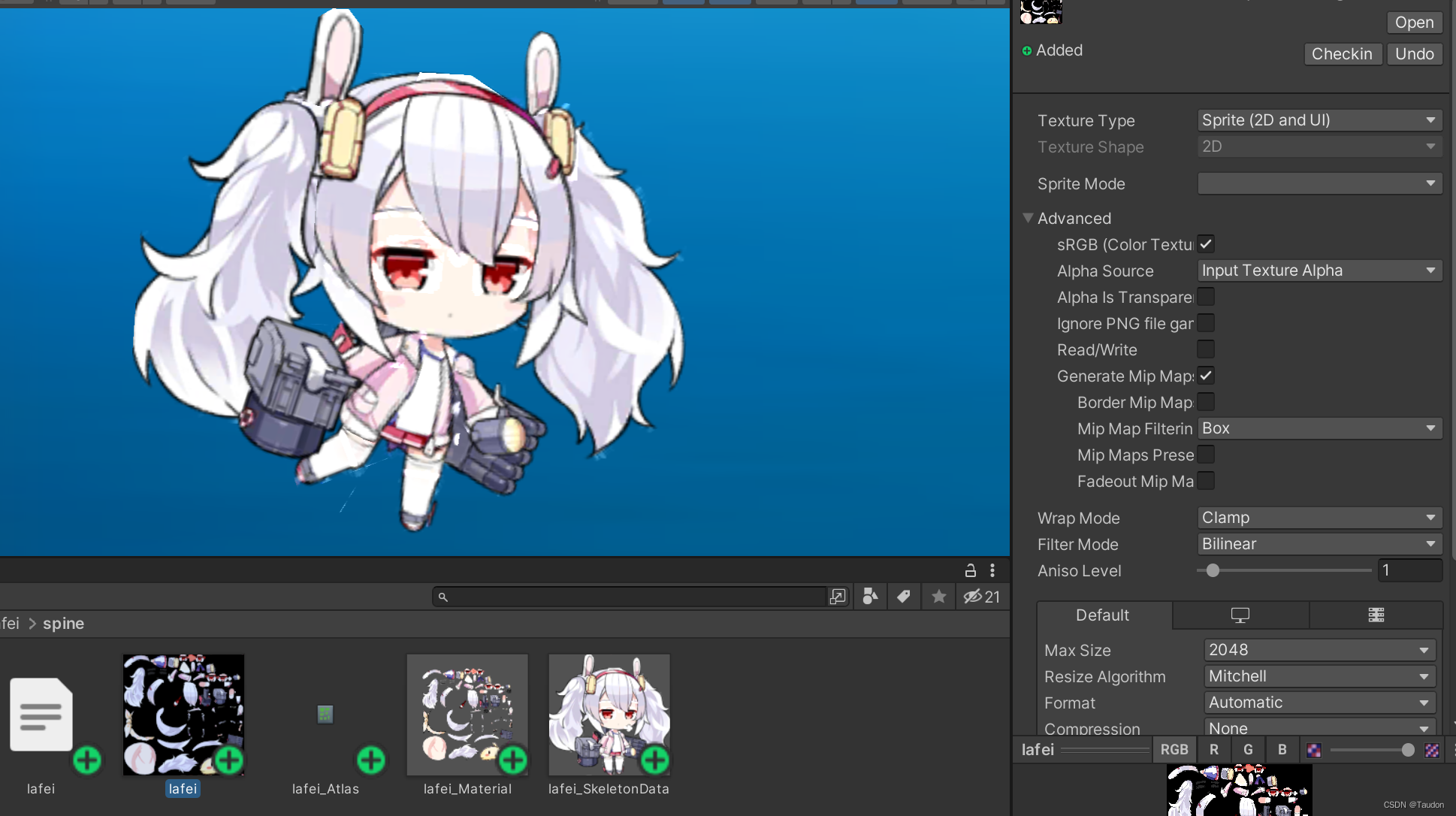Toggle alpha channel preview icon
Viewport: 1456px width, 816px height.
click(1313, 750)
